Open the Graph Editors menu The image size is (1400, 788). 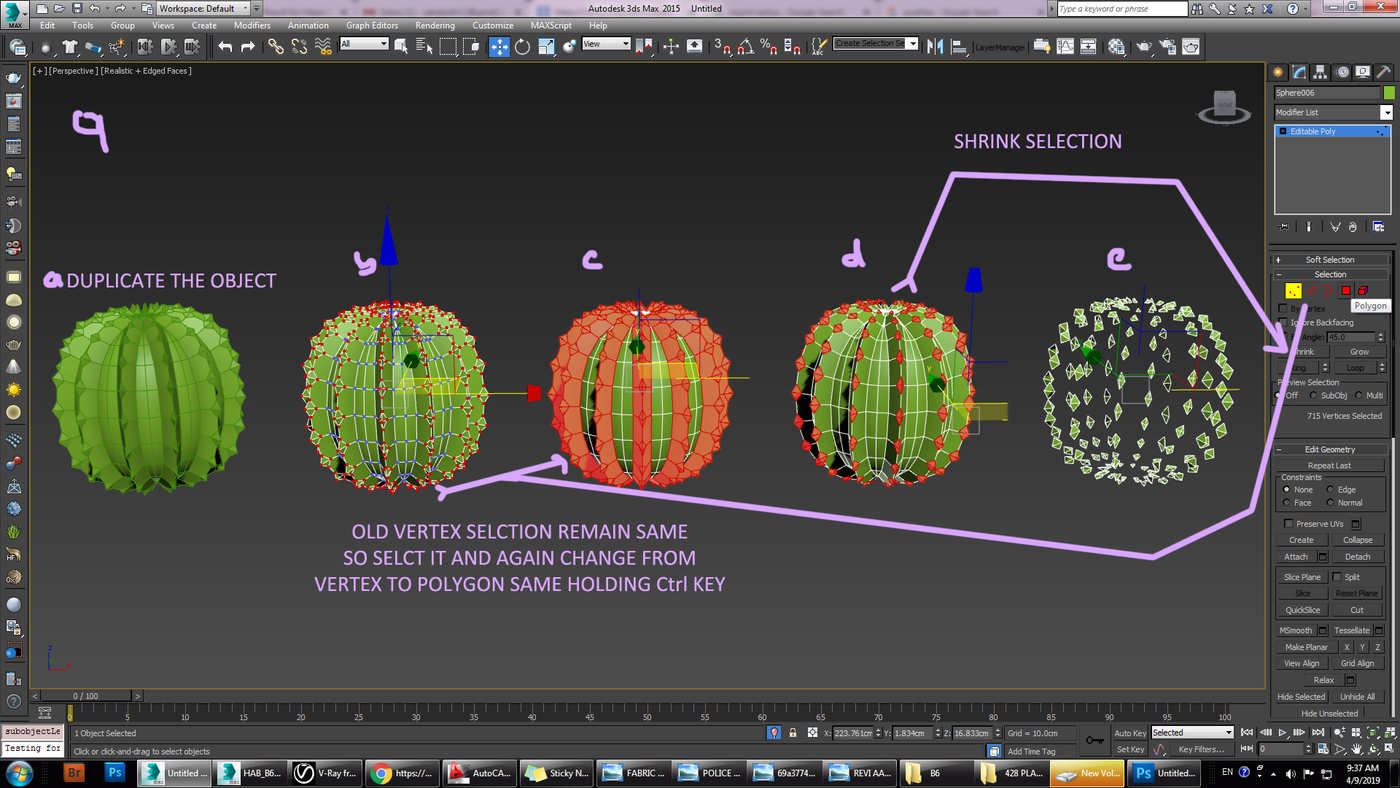[372, 25]
